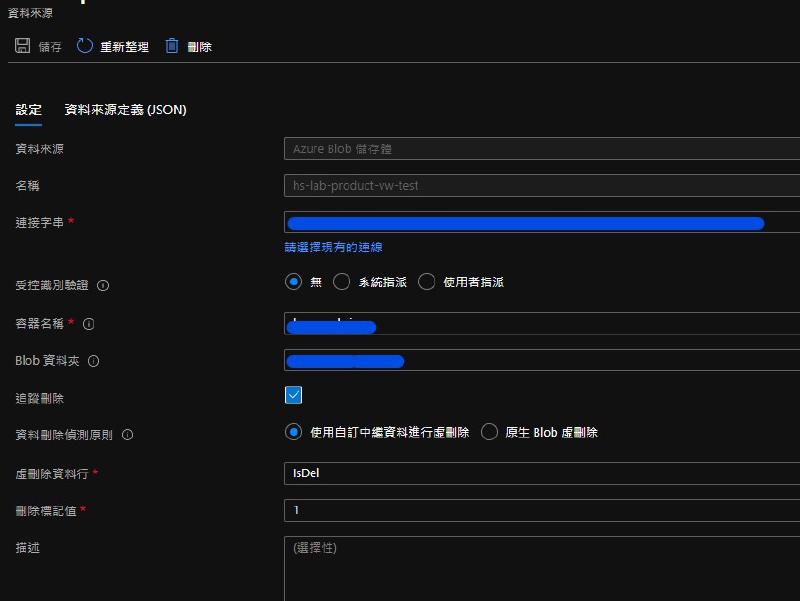Select the 使用者指派 radio option
Screen dimensions: 800x601
(427, 282)
